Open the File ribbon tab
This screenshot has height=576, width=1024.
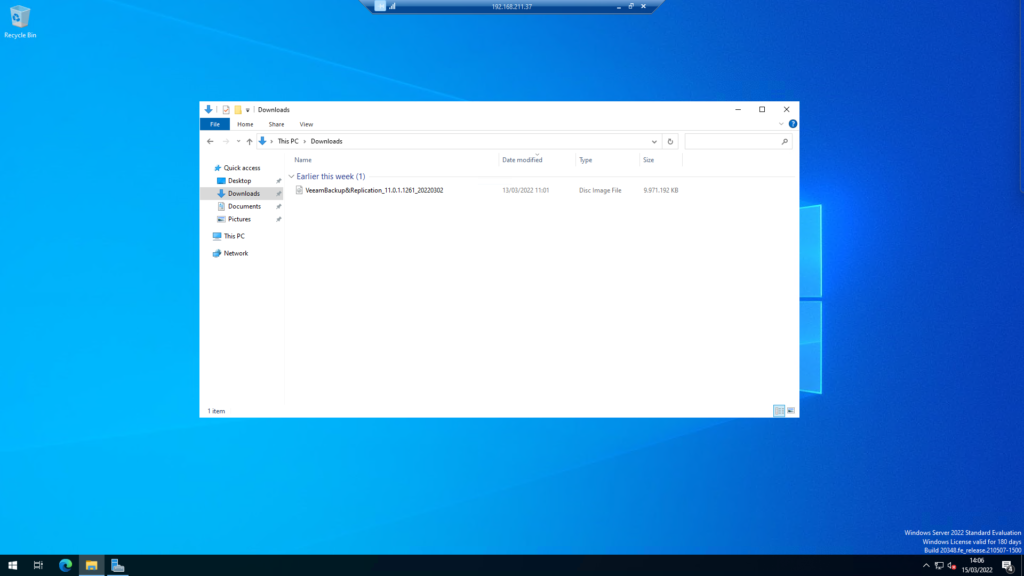pos(215,124)
